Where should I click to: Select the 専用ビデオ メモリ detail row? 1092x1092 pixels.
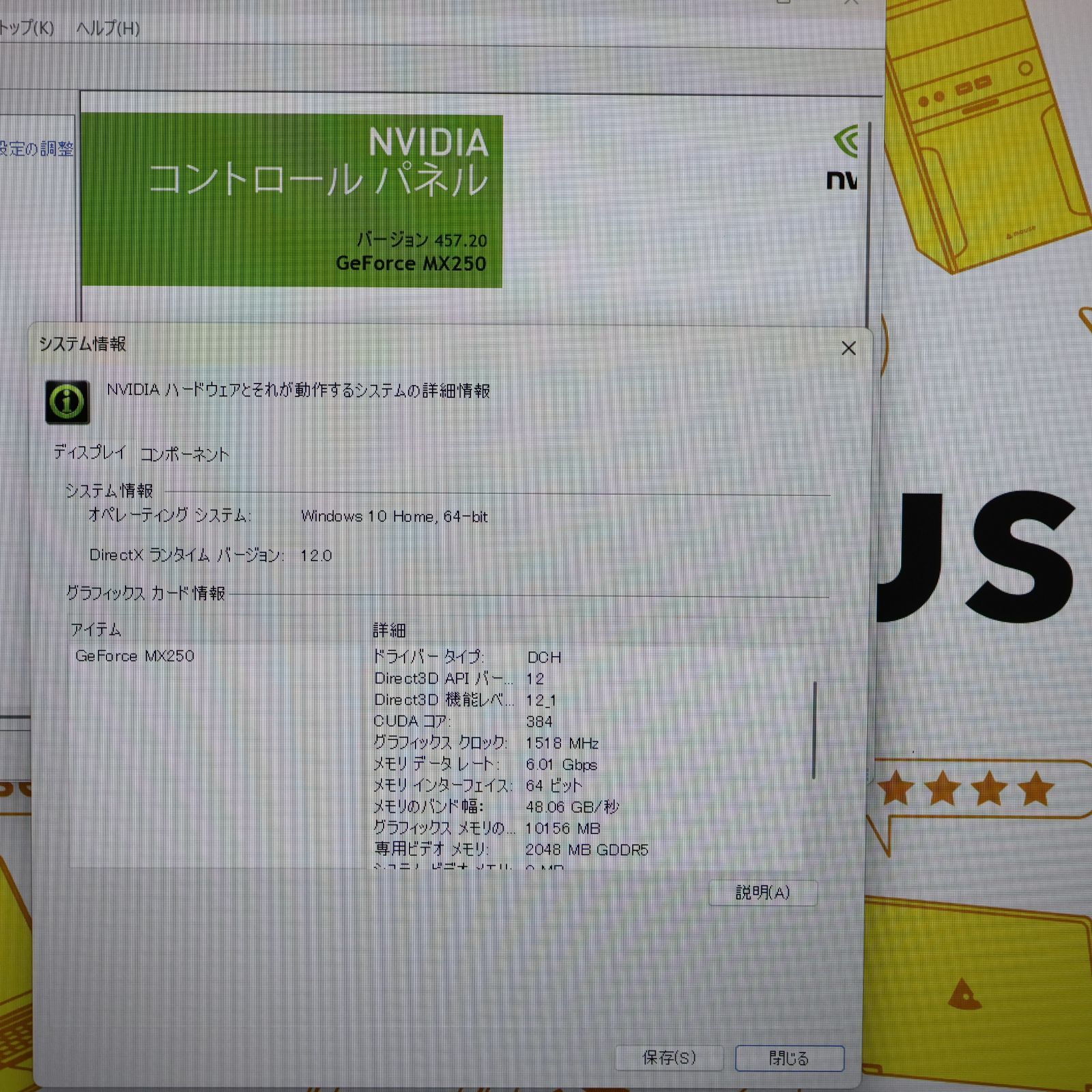[511, 850]
